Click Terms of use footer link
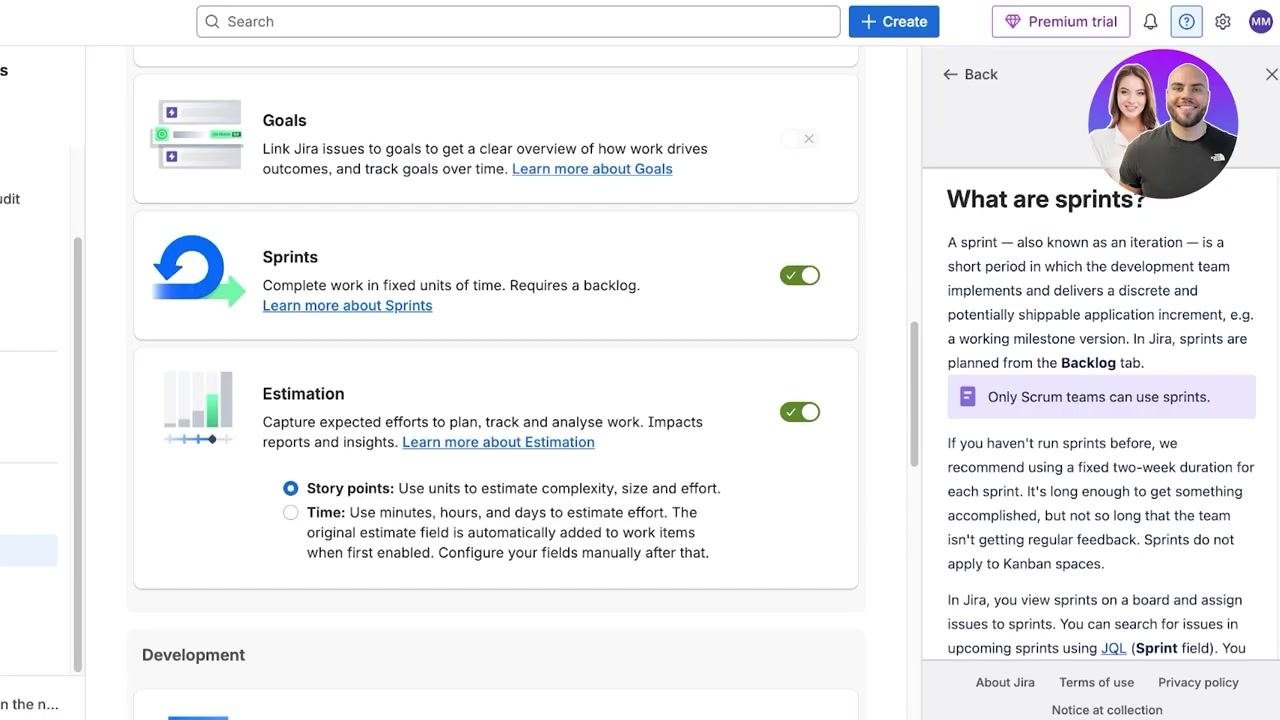 (x=1096, y=682)
